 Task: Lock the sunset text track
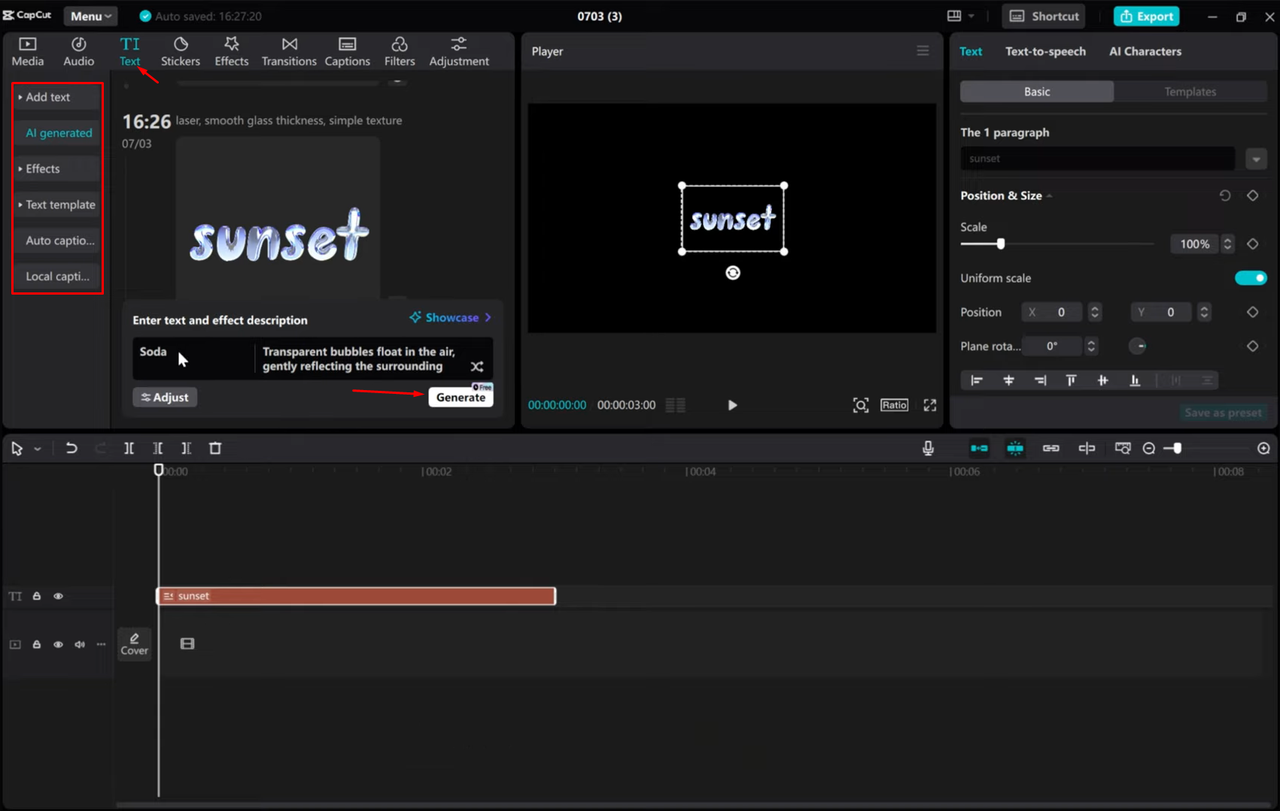(36, 595)
